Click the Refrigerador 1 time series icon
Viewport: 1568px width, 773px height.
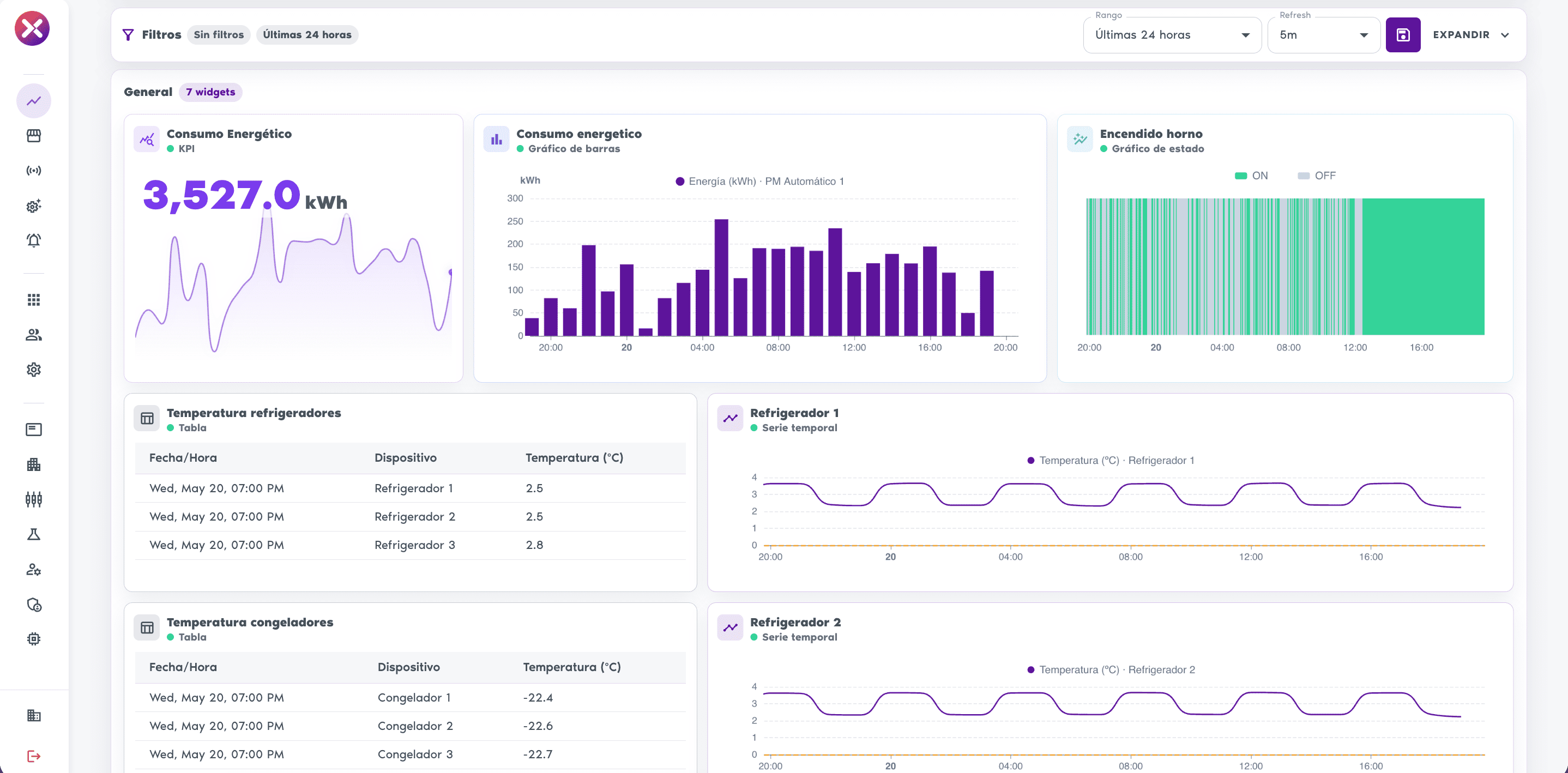click(x=731, y=418)
